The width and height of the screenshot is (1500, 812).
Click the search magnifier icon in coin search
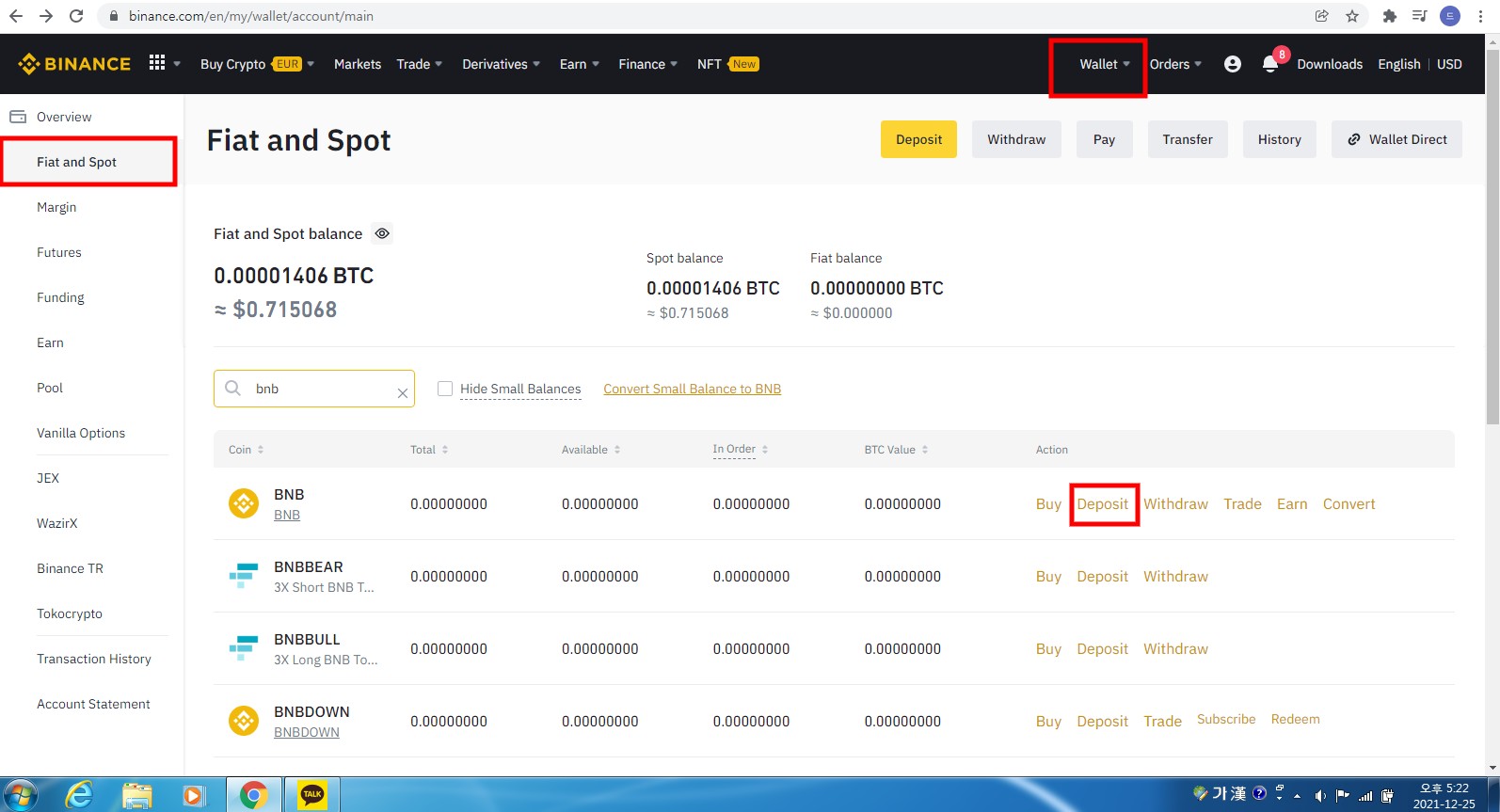coord(232,388)
